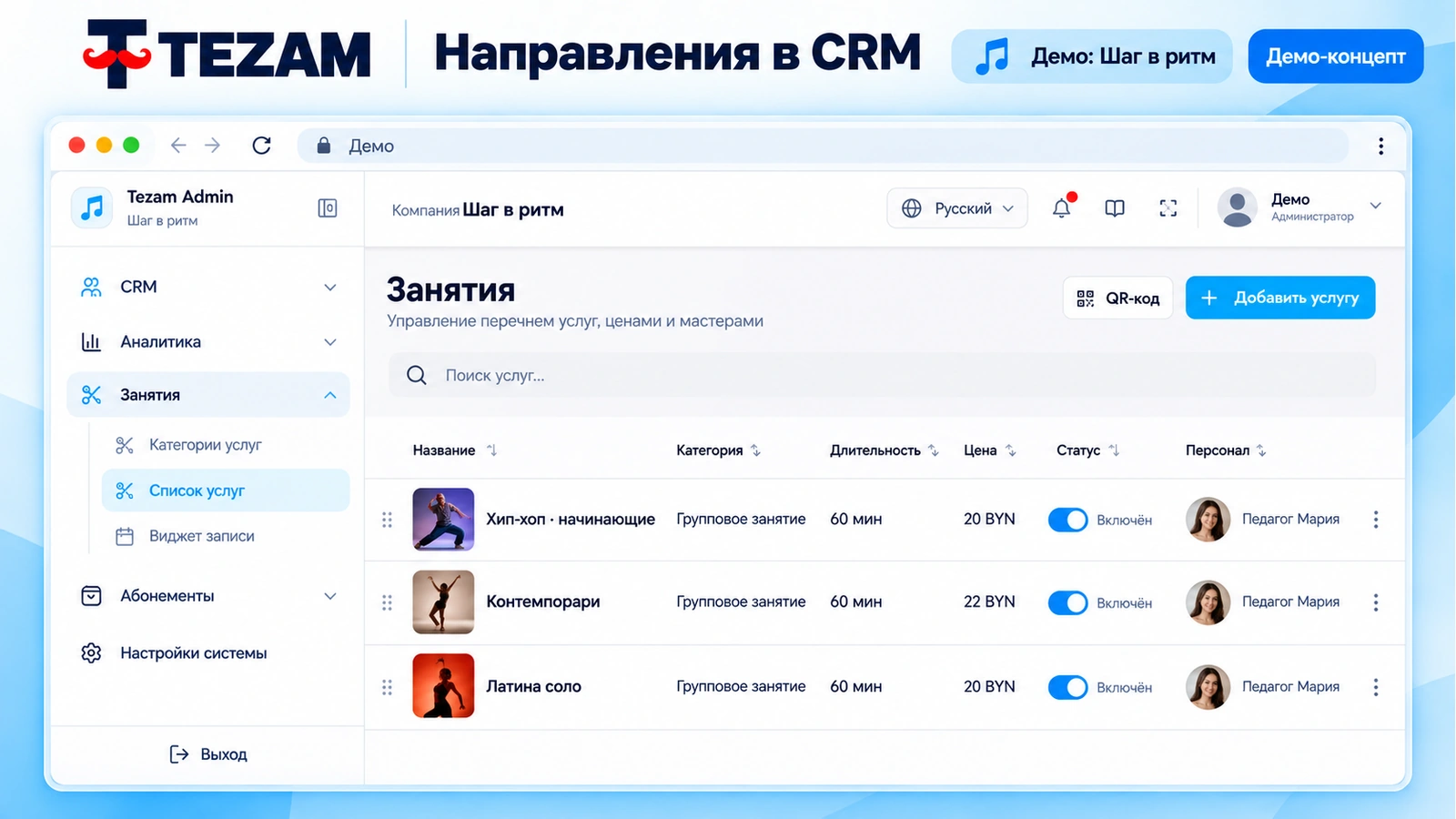
Task: Click the Демо-концепт button
Action: click(x=1336, y=56)
